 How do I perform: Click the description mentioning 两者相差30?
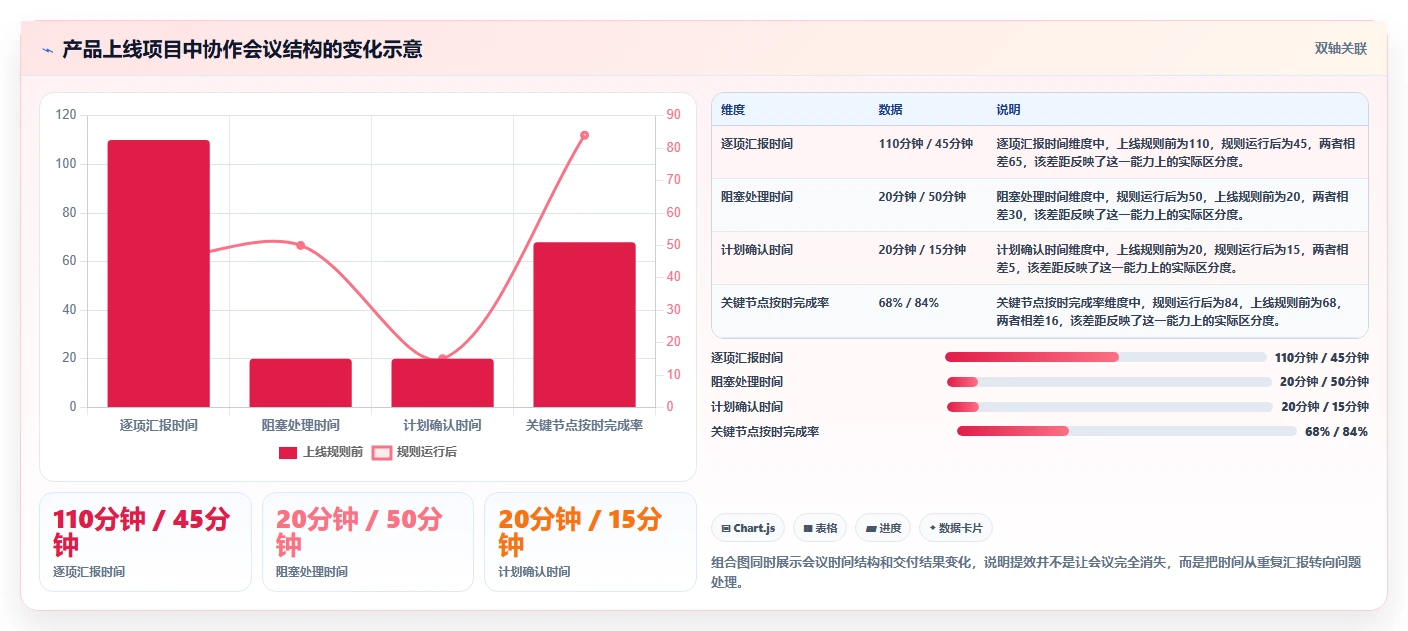[1172, 205]
